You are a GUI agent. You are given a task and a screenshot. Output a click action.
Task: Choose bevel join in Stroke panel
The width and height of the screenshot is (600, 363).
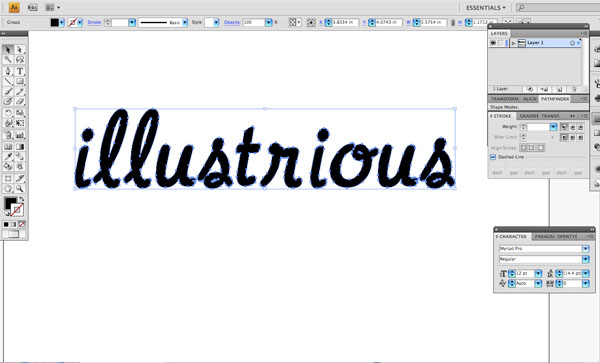pos(581,137)
